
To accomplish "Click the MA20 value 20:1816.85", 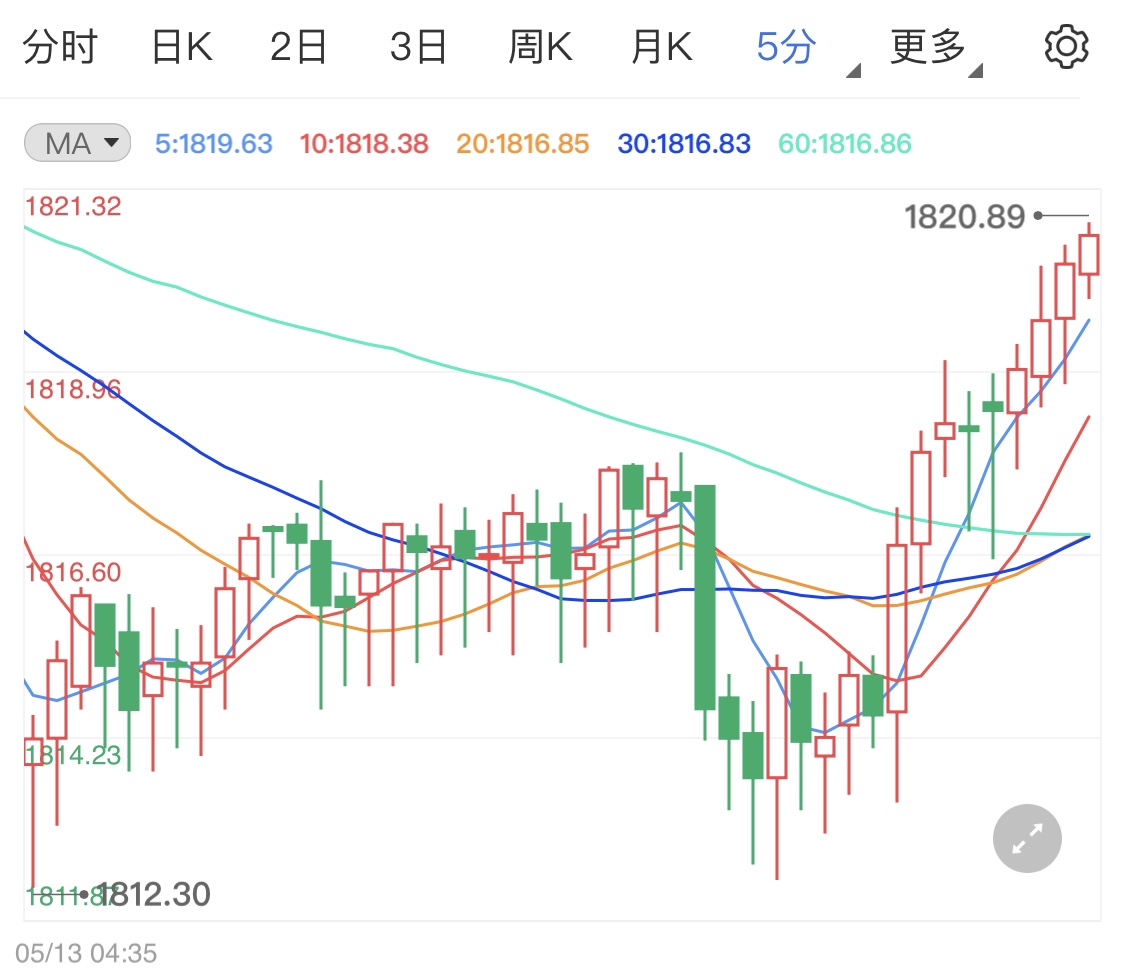I will [522, 144].
